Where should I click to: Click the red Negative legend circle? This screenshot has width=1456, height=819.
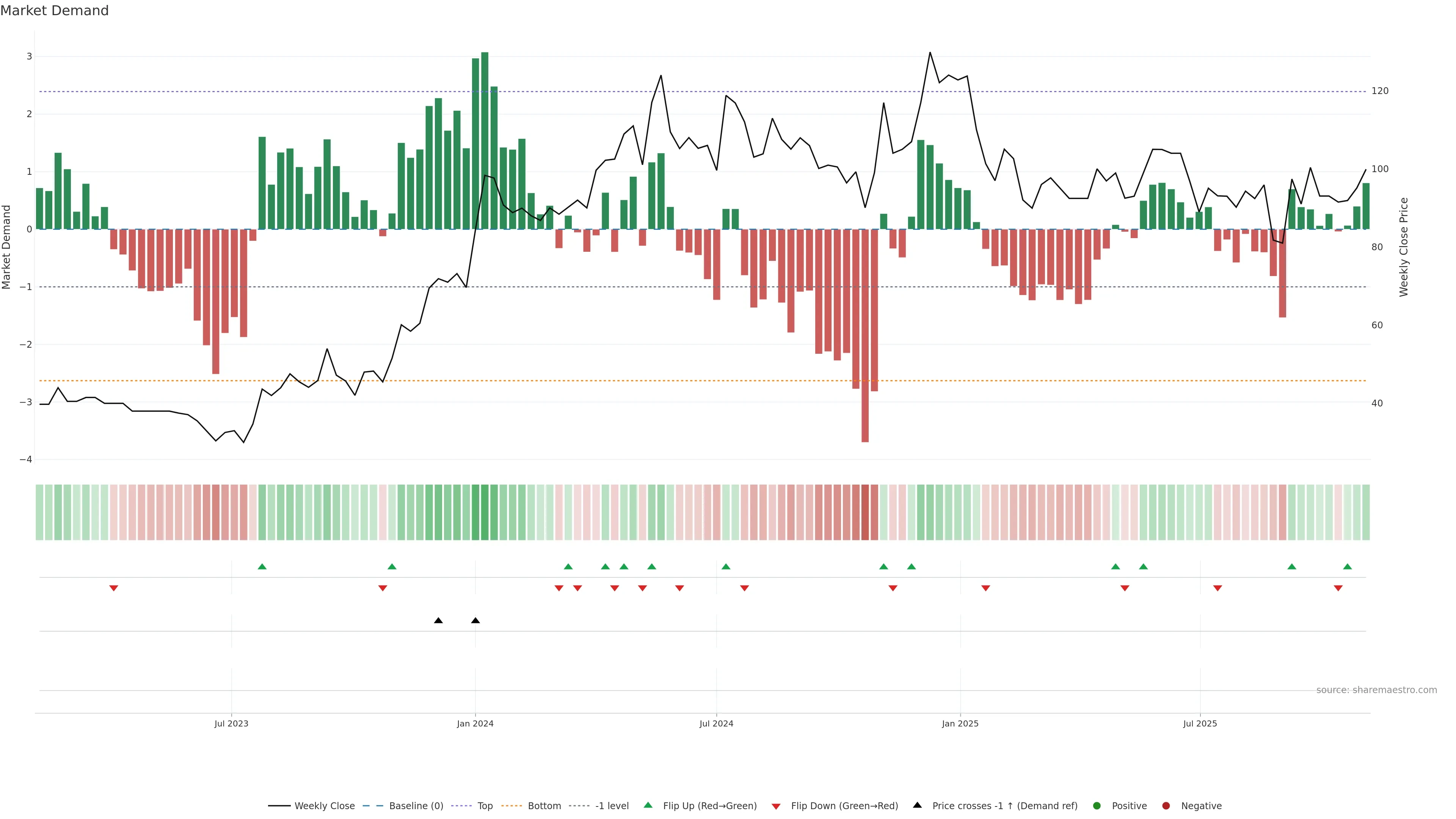[1166, 806]
